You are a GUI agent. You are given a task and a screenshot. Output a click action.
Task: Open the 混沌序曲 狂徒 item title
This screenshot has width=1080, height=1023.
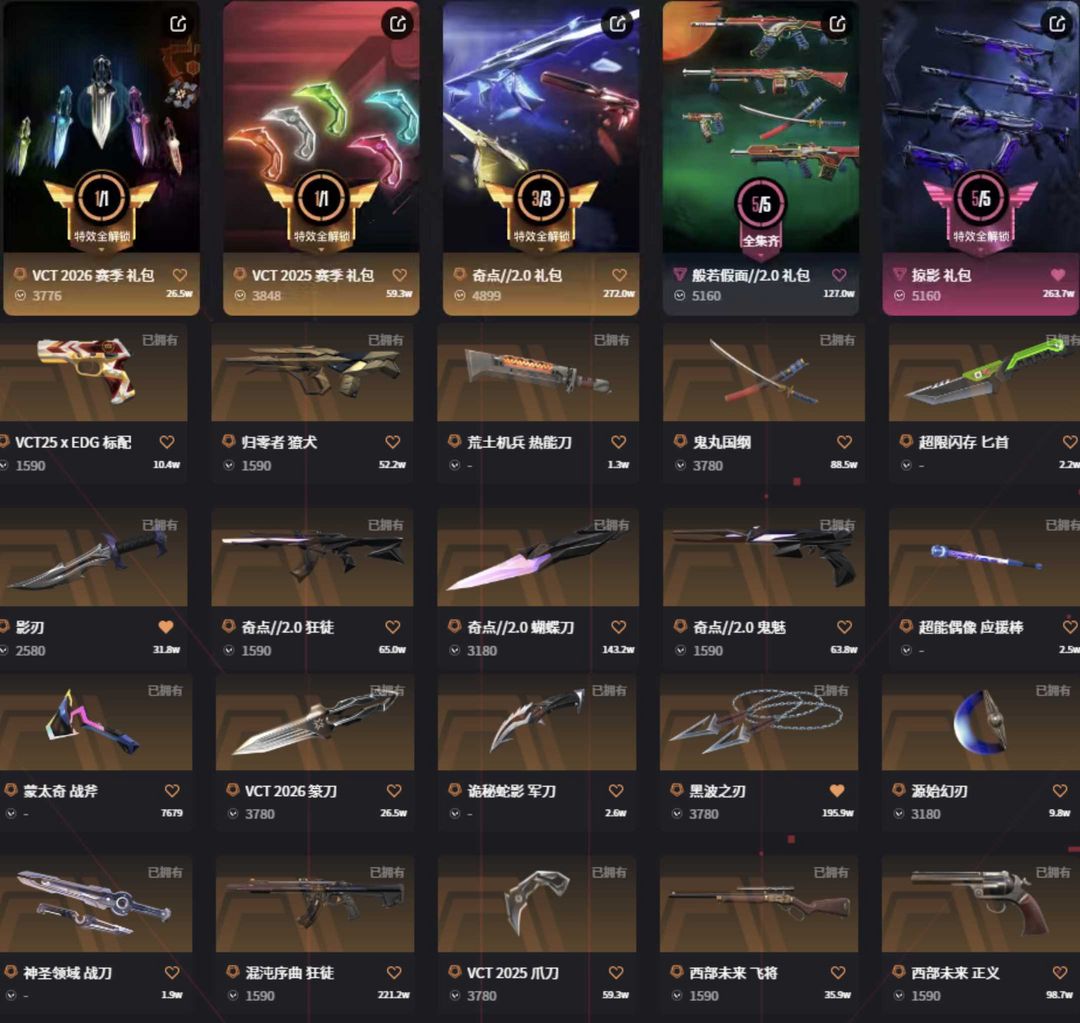pyautogui.click(x=290, y=973)
